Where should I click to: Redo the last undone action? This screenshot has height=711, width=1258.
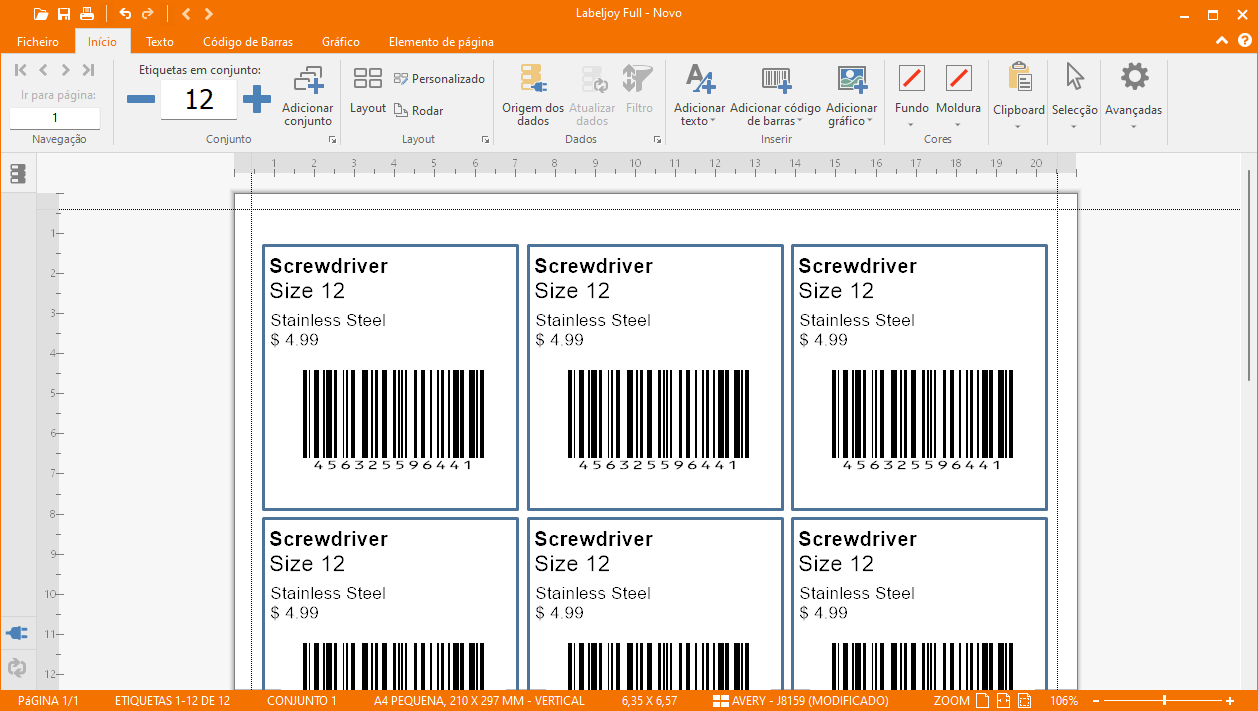tap(148, 14)
